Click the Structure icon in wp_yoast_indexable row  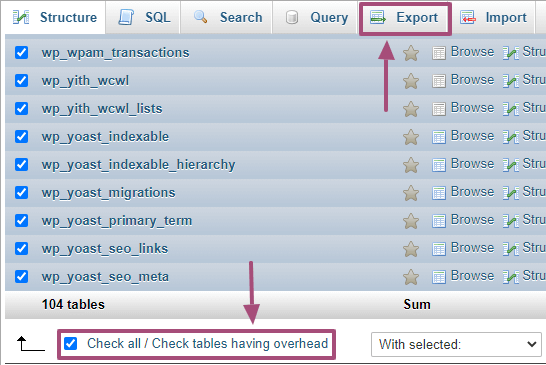coord(511,137)
